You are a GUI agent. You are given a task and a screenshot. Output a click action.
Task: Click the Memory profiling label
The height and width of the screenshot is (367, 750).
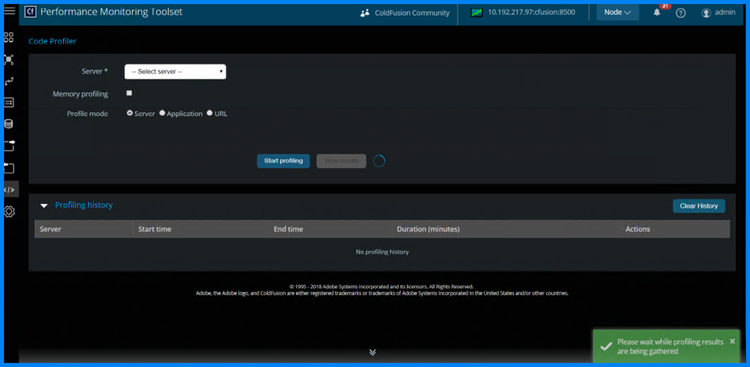80,94
